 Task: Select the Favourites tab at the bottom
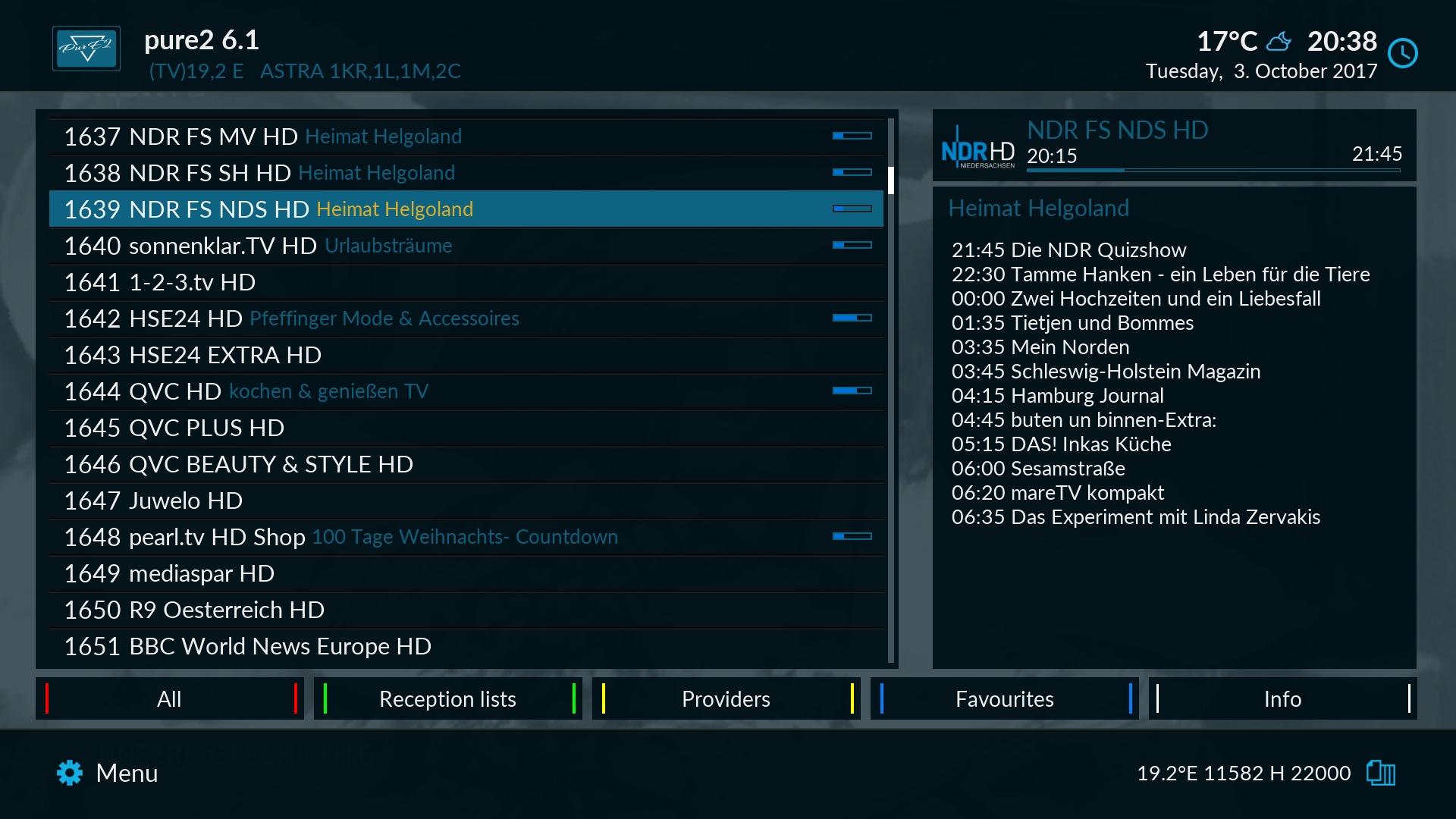click(x=1003, y=699)
